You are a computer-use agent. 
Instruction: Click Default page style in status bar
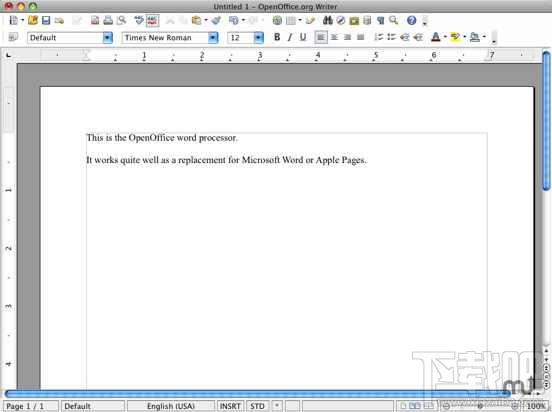(x=93, y=406)
